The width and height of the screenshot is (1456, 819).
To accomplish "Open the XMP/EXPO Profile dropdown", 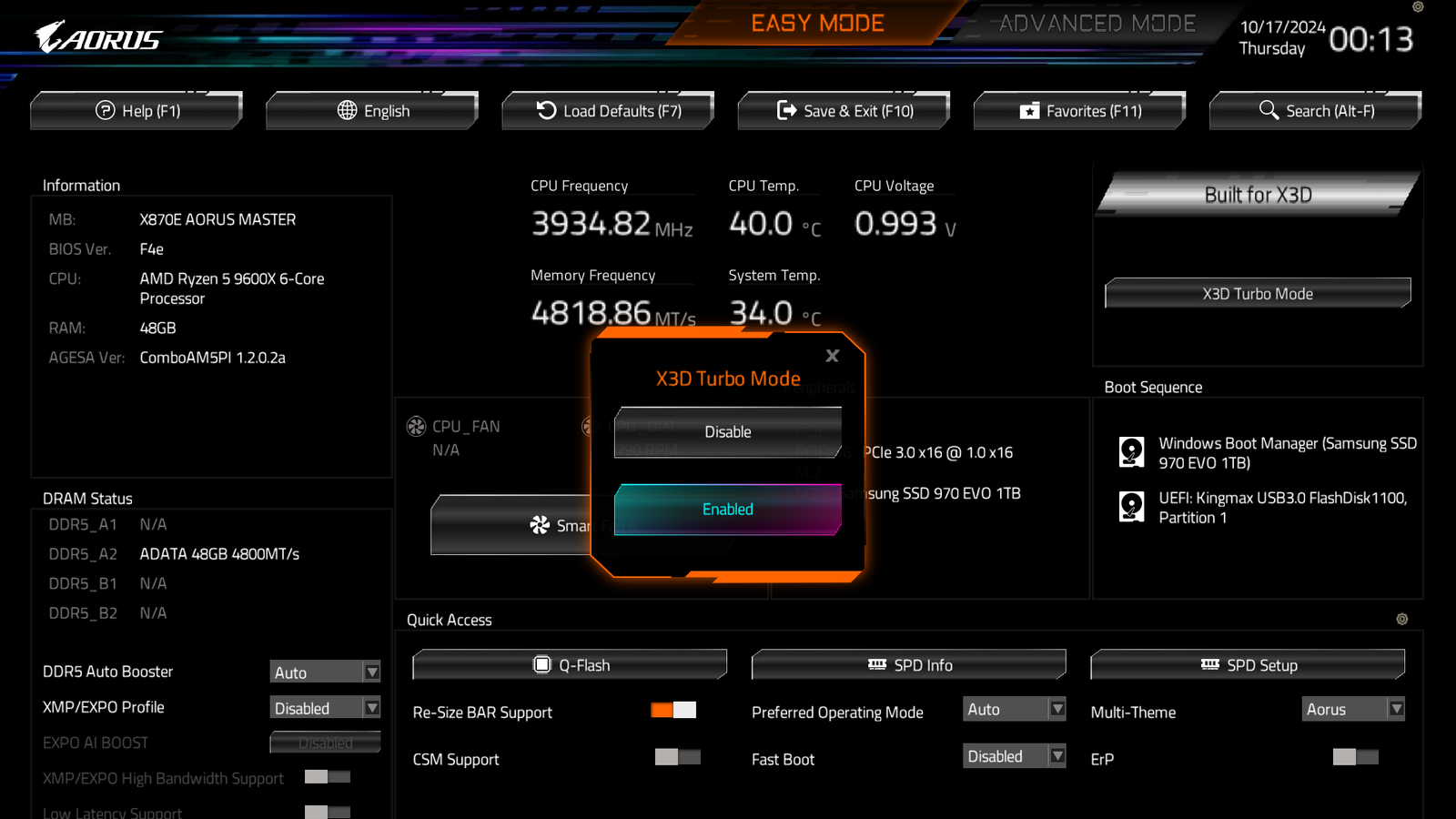I will click(x=325, y=708).
